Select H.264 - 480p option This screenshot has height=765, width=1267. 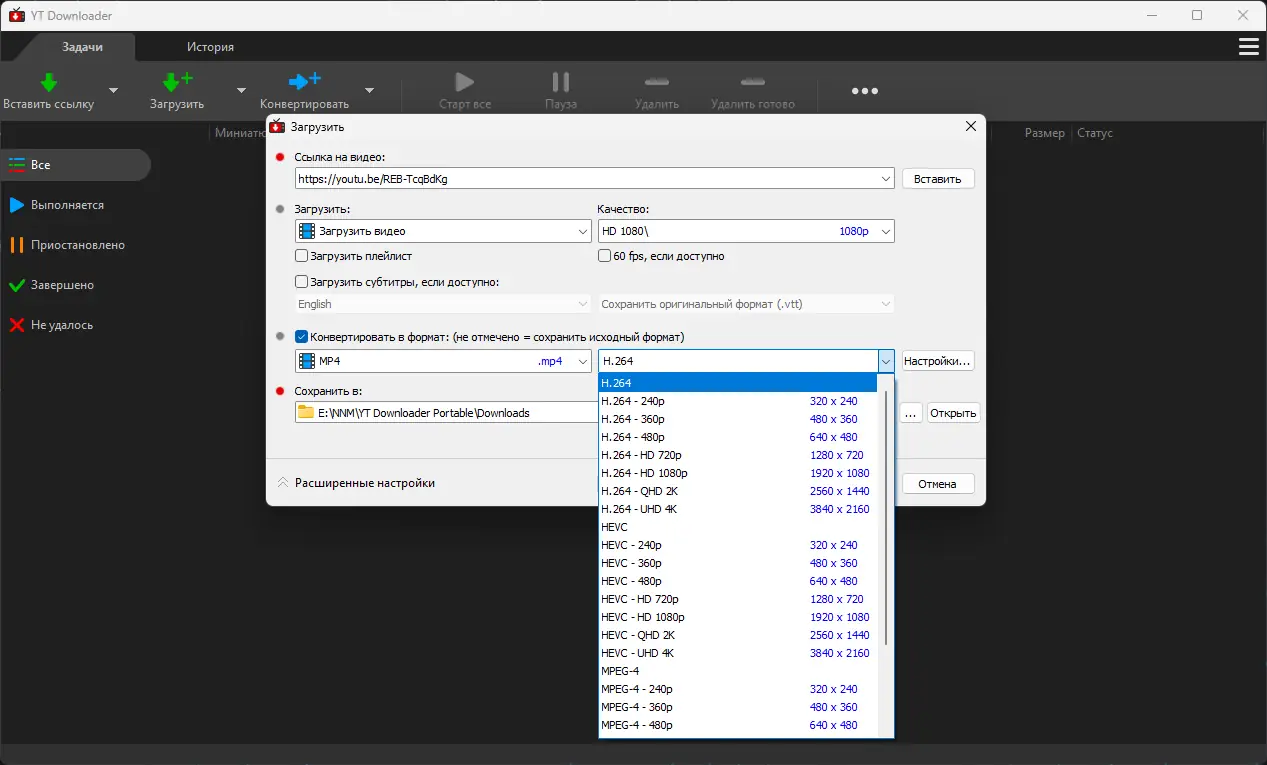[x=738, y=437]
